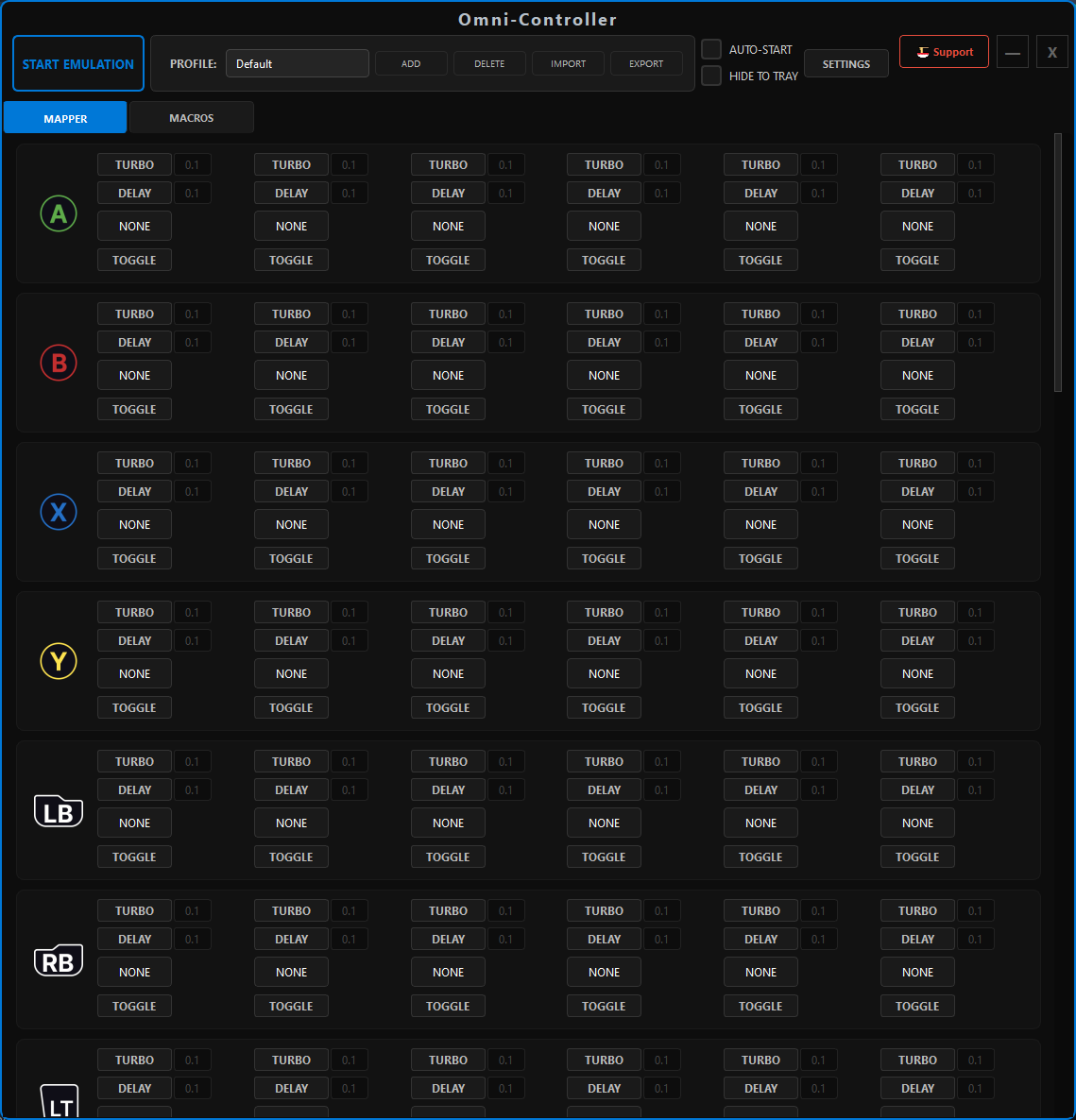Screen dimensions: 1076x1120
Task: Switch to the MACROS tab
Action: (191, 117)
